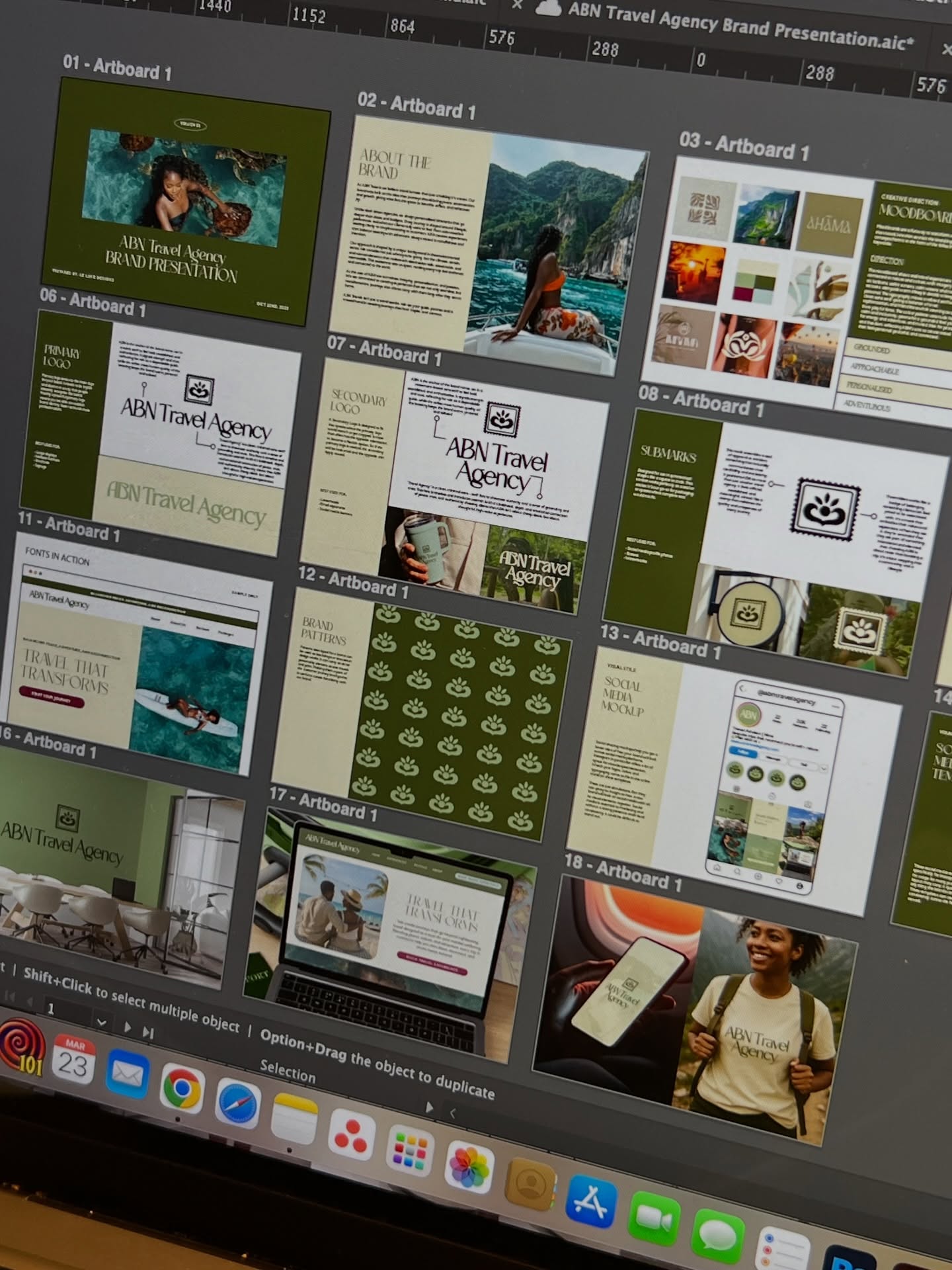Viewport: 952px width, 1270px height.
Task: Open the artboard number dropdown
Action: pyautogui.click(x=101, y=1021)
